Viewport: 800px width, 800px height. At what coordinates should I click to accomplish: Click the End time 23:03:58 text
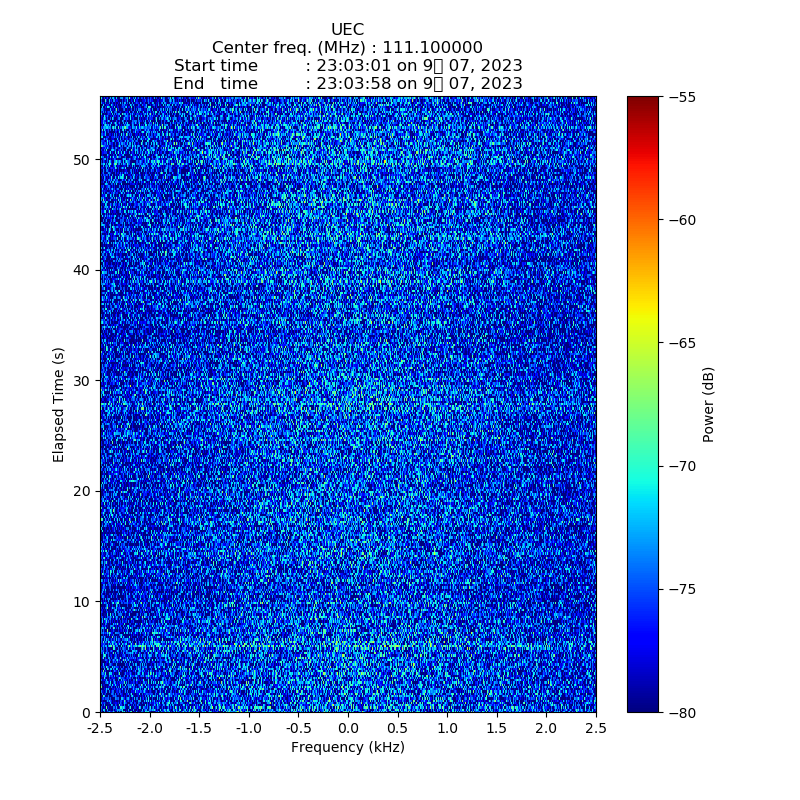pos(347,84)
